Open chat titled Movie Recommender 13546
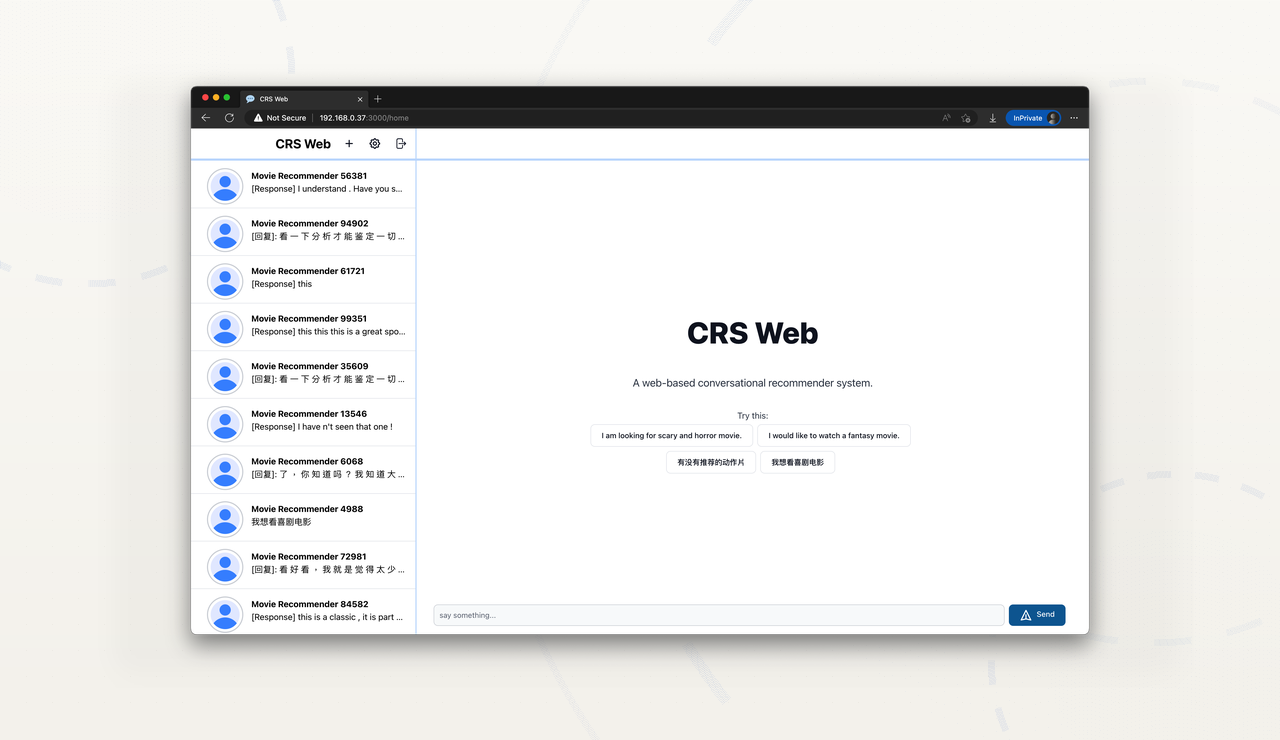 coord(309,414)
